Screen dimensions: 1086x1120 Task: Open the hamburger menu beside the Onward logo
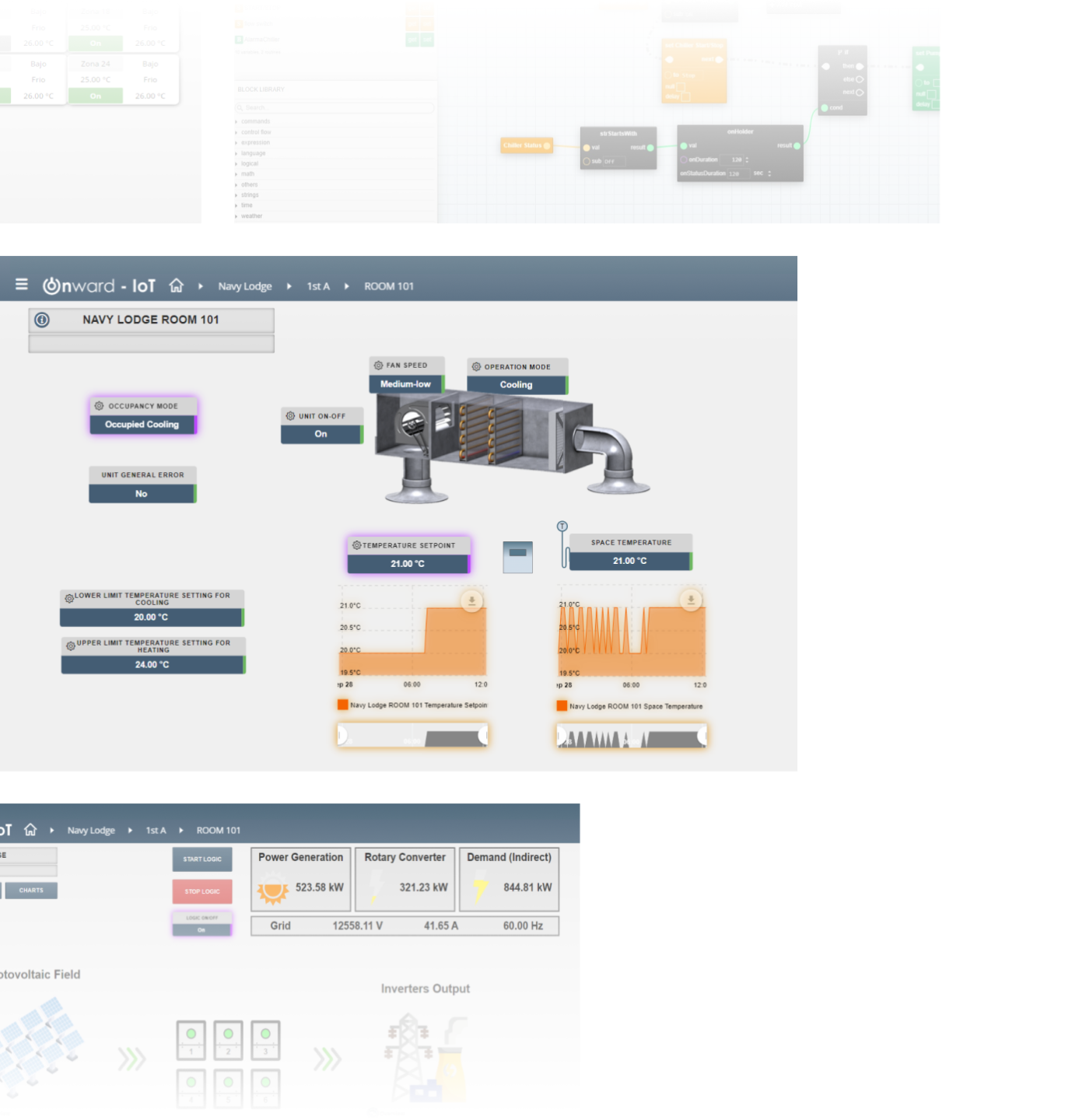pyautogui.click(x=22, y=285)
